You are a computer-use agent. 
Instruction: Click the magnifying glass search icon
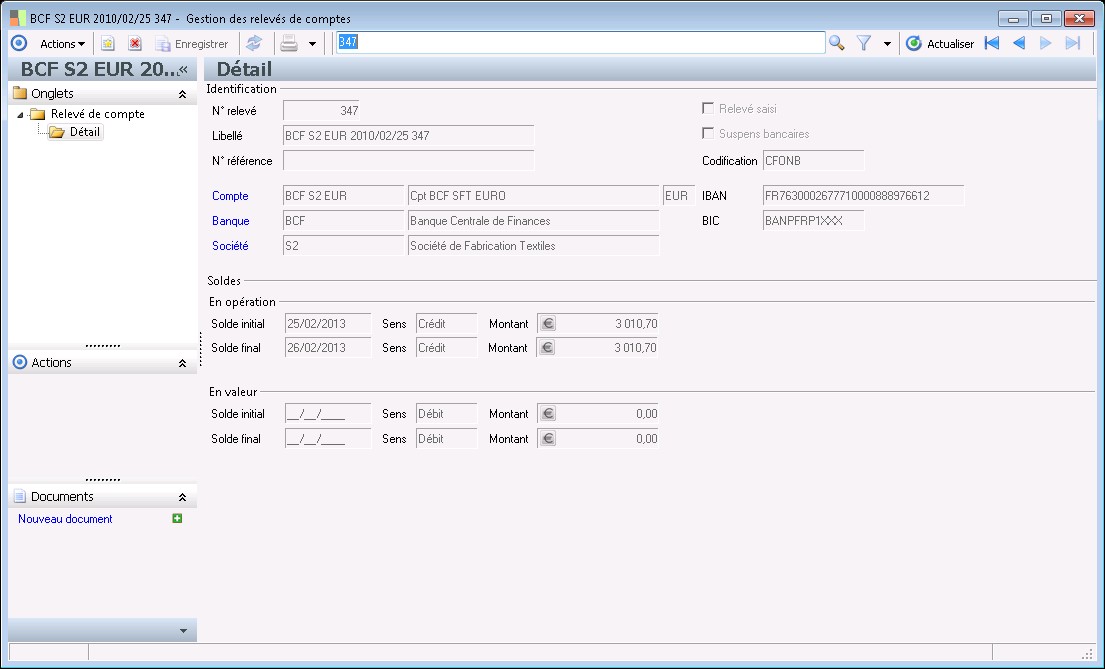click(x=837, y=43)
